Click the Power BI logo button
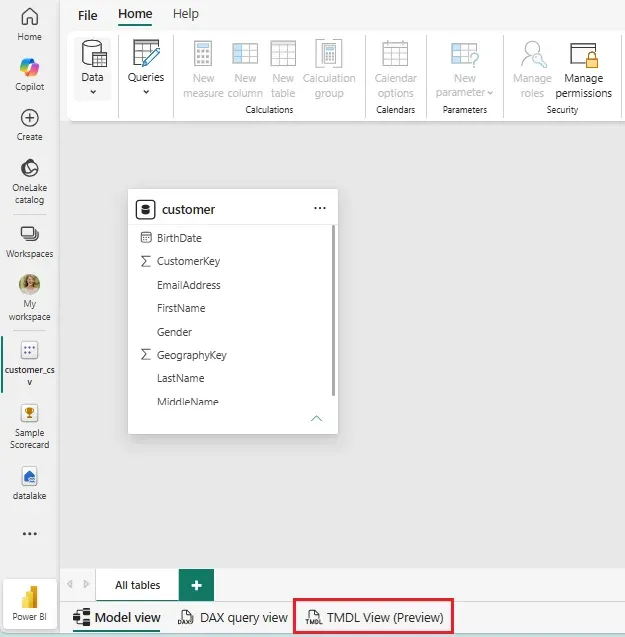 pos(29,603)
